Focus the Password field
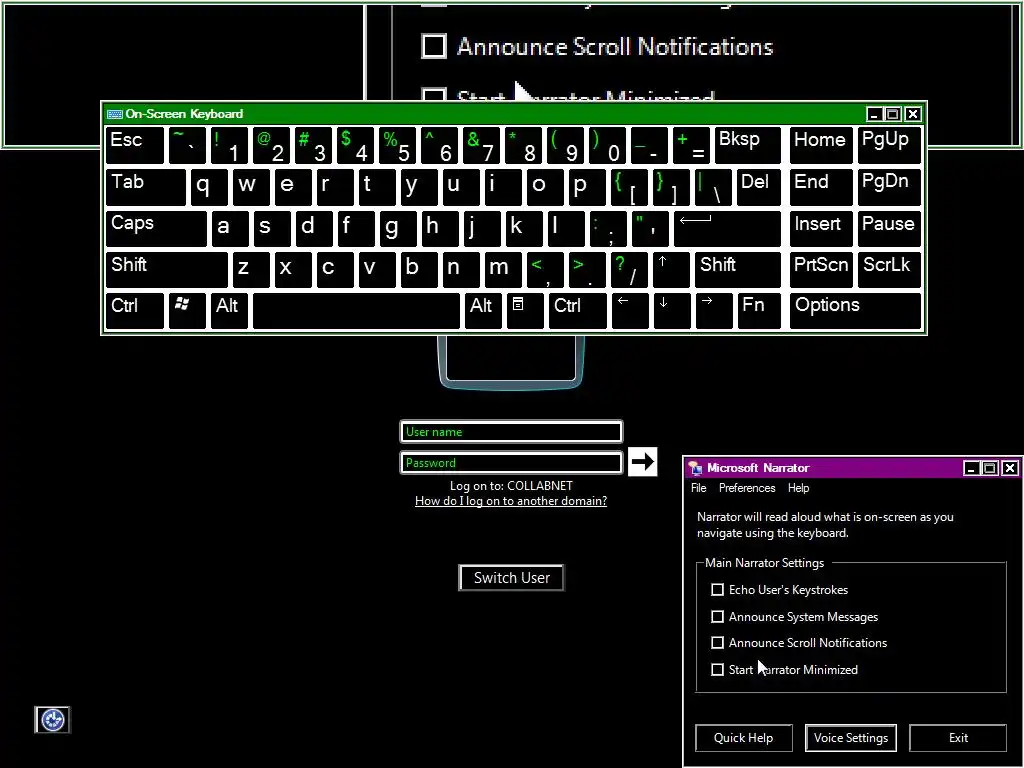This screenshot has height=768, width=1024. point(511,462)
